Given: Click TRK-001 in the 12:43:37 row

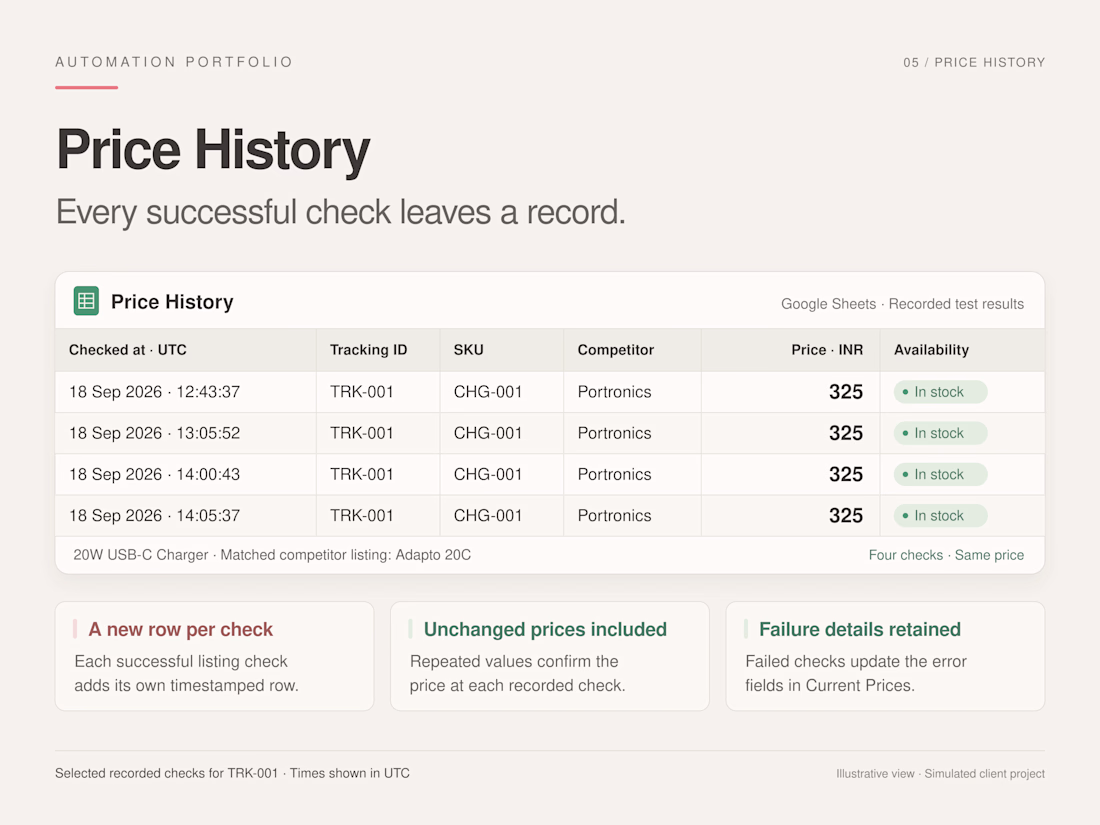Looking at the screenshot, I should [361, 391].
